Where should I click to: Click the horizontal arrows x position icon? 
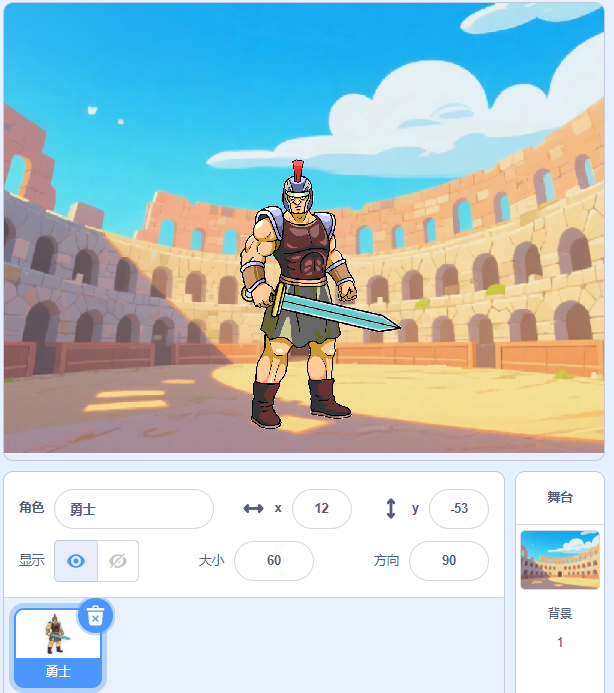(x=253, y=509)
